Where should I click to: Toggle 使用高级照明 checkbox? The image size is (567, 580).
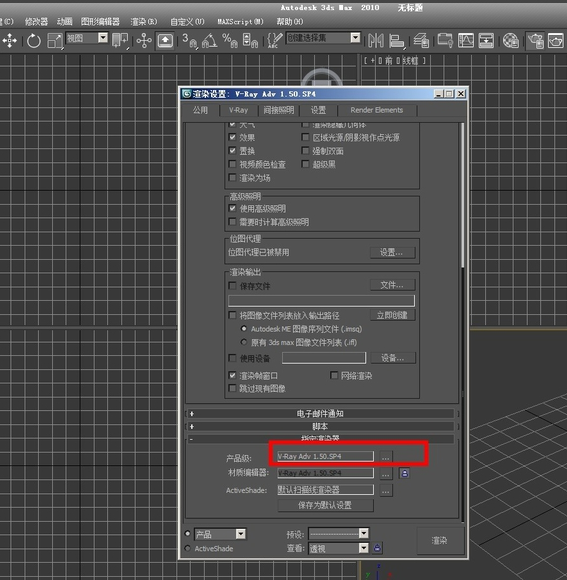click(232, 208)
